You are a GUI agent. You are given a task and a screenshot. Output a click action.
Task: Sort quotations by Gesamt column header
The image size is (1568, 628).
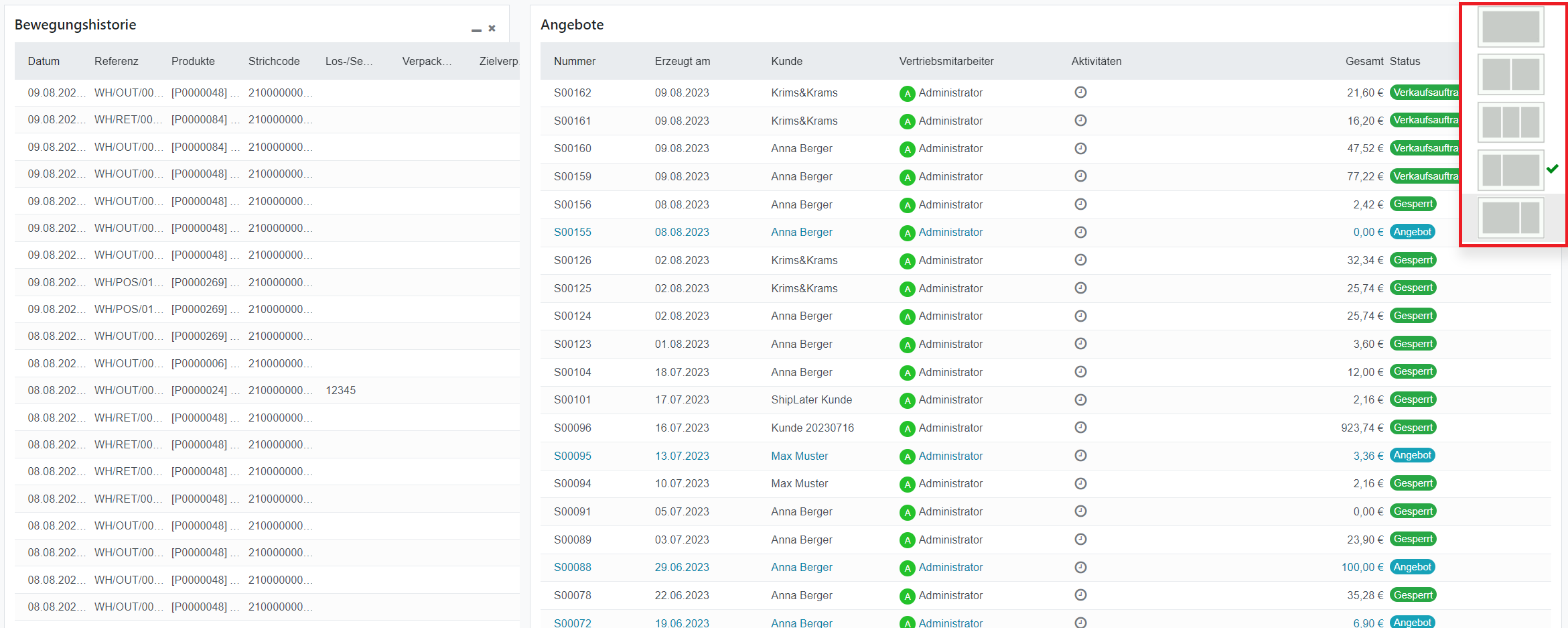click(1364, 61)
